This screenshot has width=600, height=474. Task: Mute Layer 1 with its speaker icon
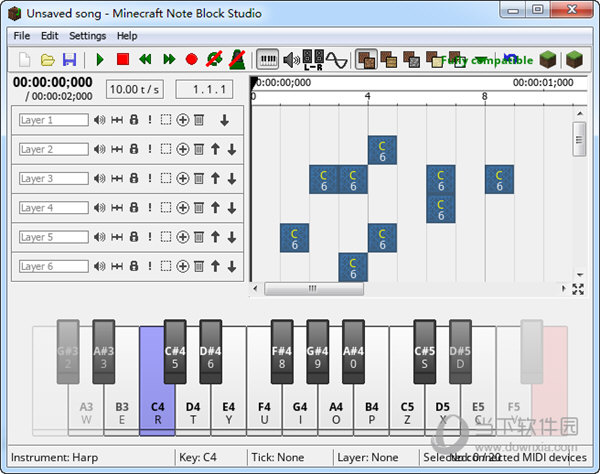click(x=99, y=120)
